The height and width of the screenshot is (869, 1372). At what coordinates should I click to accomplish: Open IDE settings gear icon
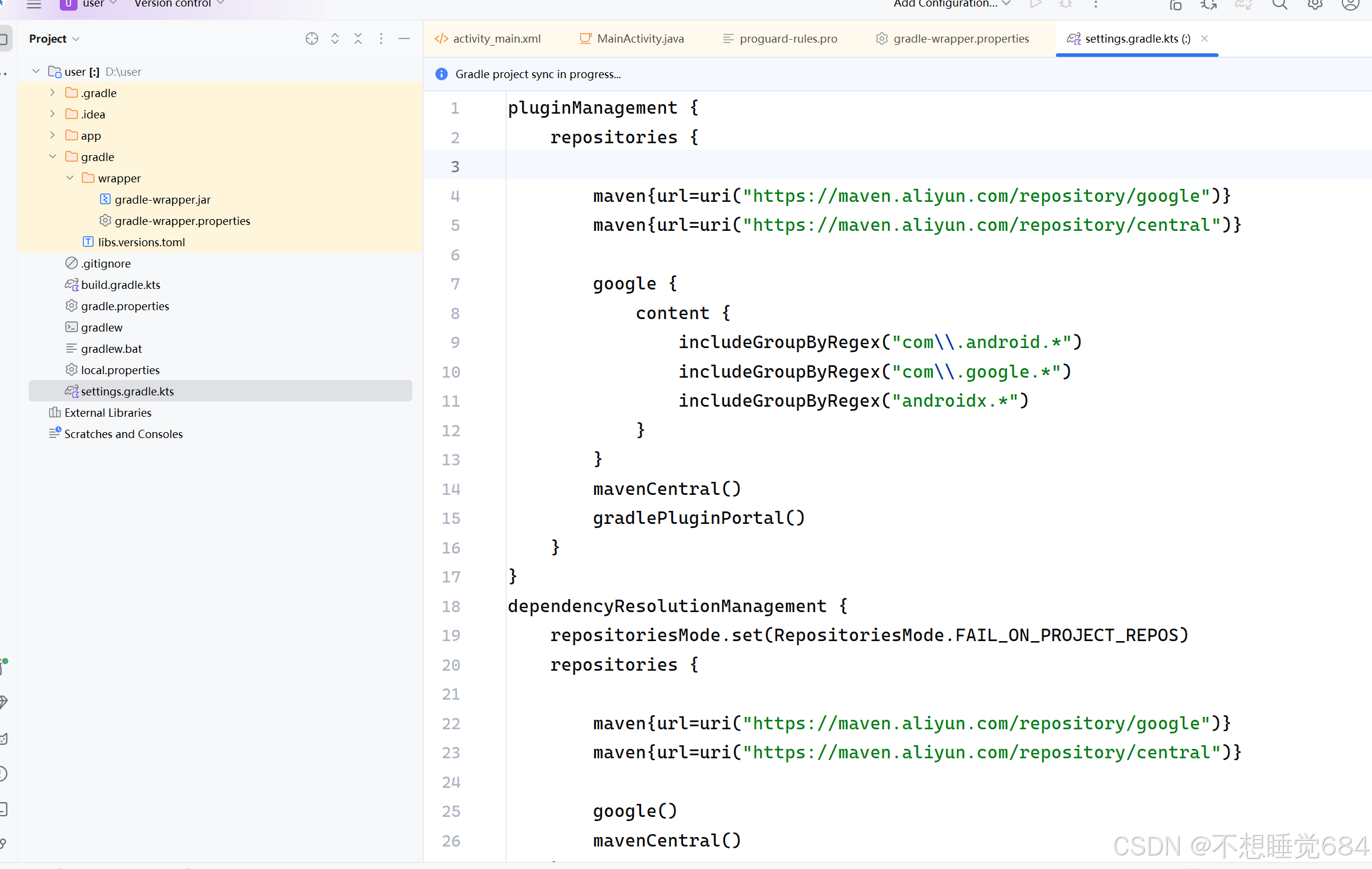(1315, 4)
